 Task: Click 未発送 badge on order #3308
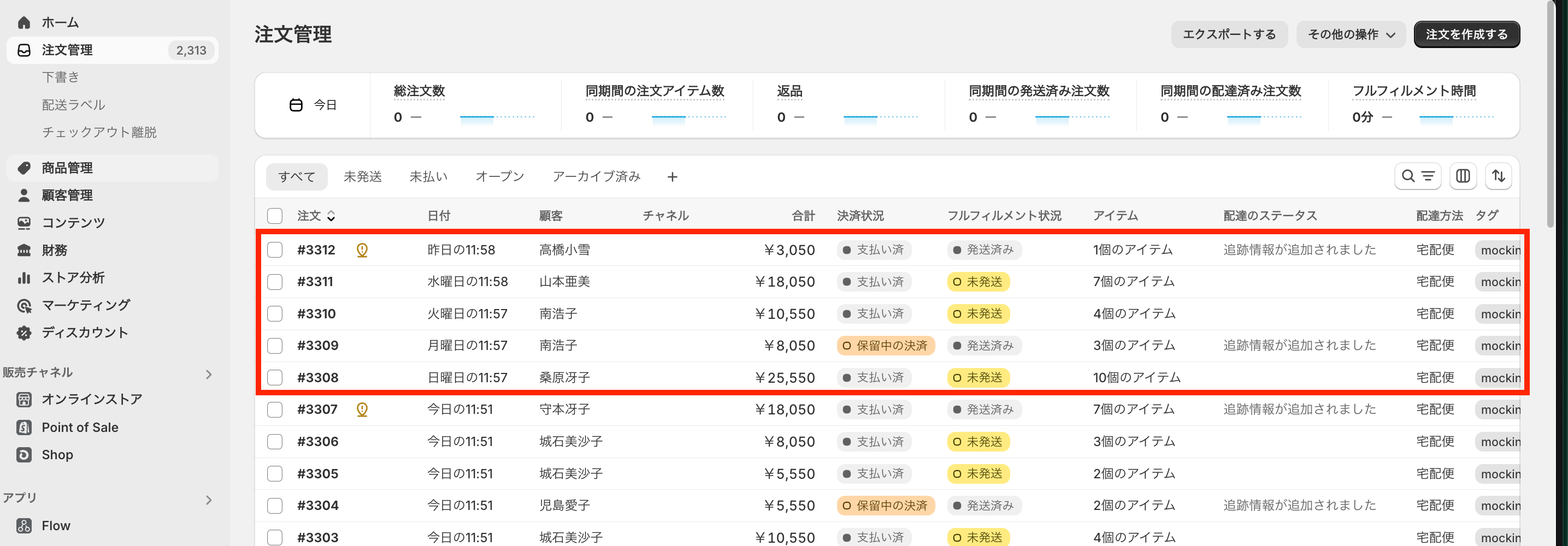click(978, 378)
